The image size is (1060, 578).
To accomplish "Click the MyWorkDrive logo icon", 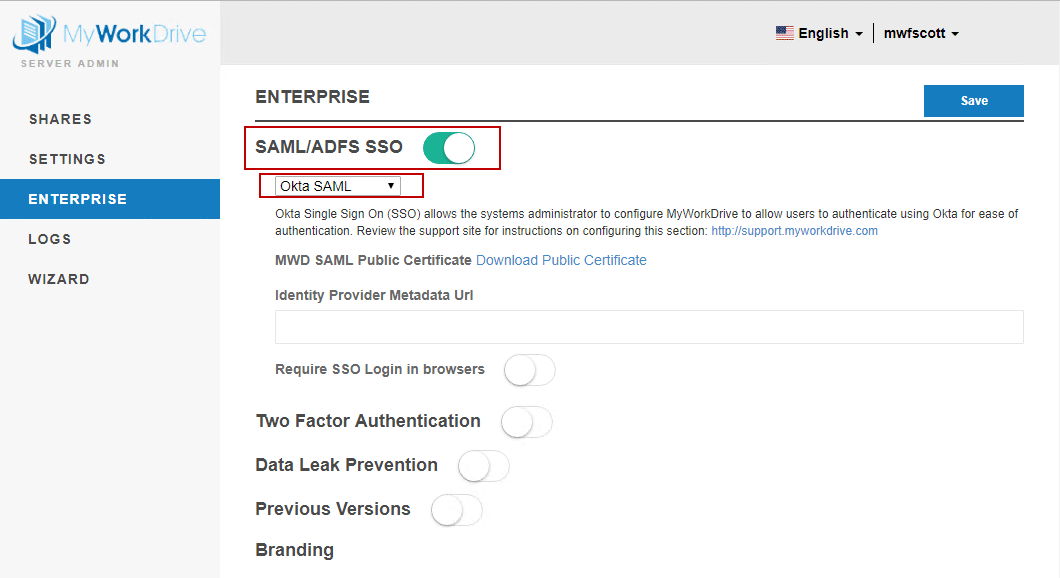I will click(34, 33).
